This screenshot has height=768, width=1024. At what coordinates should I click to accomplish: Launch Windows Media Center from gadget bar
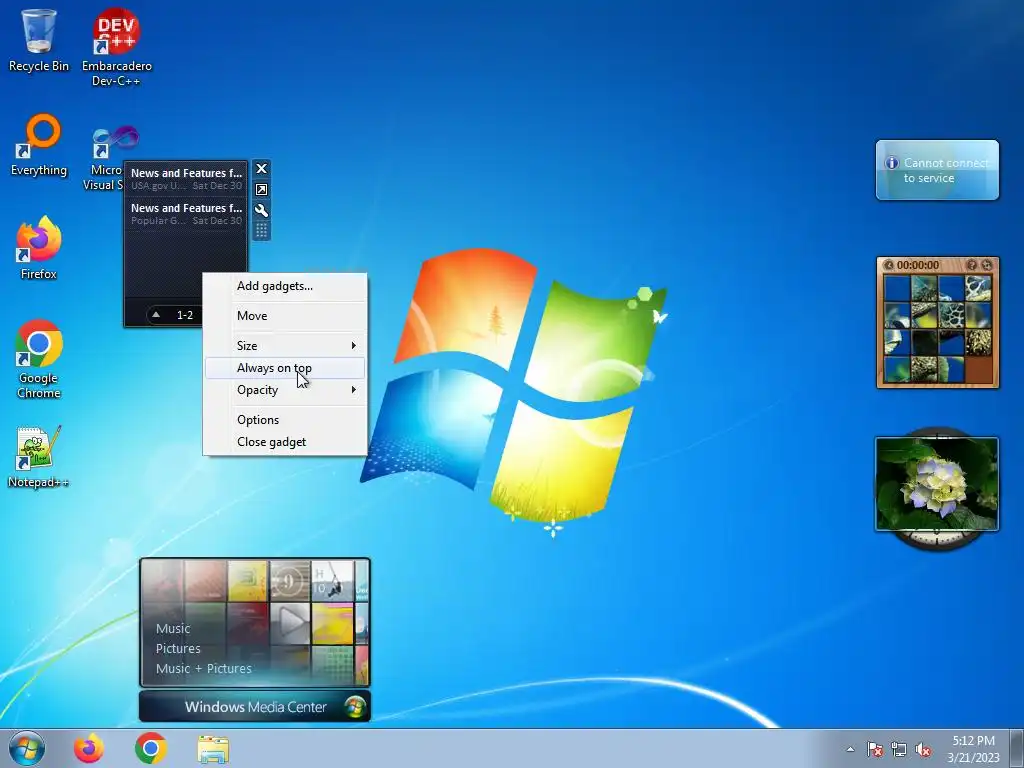pos(255,707)
